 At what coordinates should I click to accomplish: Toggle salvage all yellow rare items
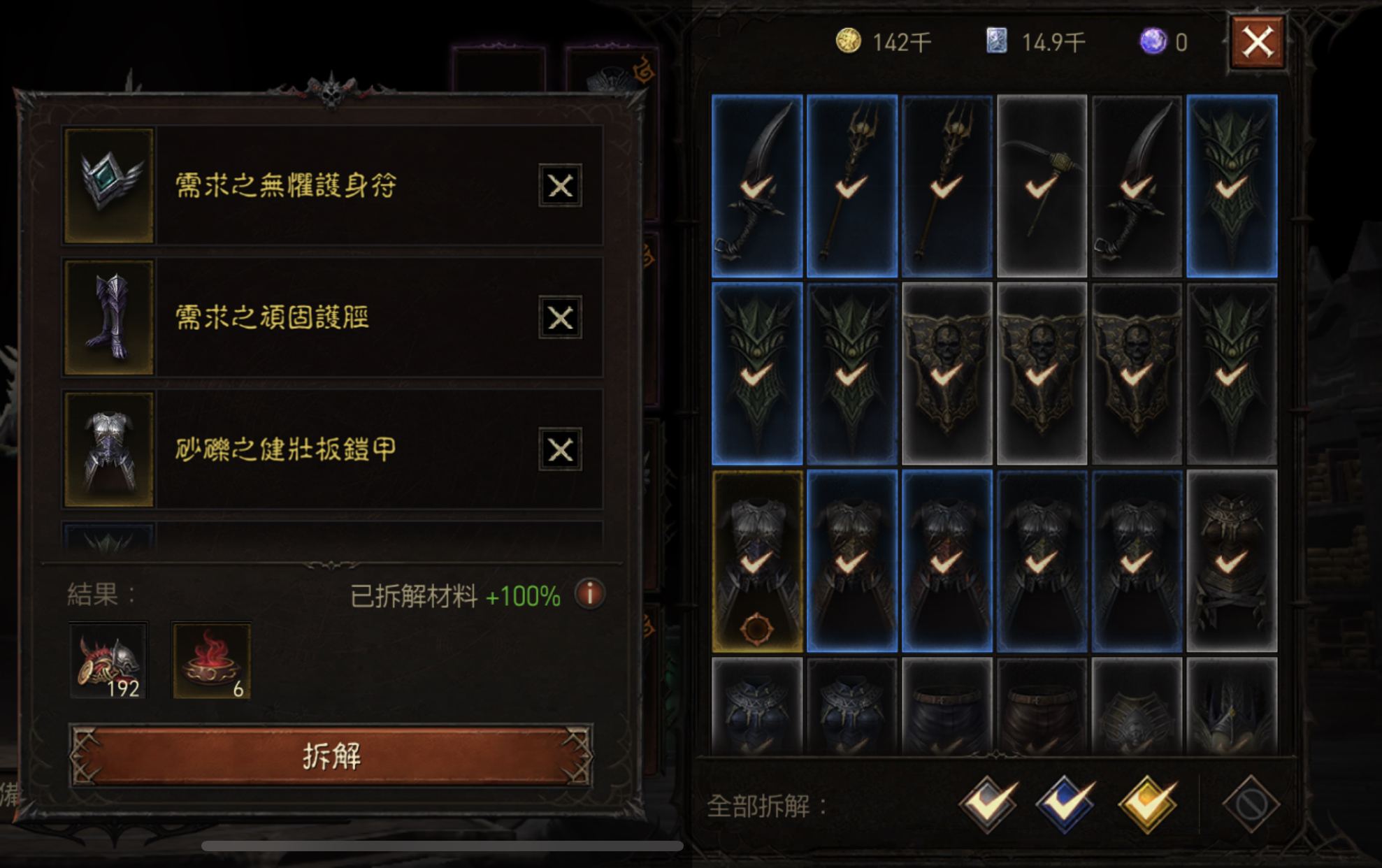1147,804
